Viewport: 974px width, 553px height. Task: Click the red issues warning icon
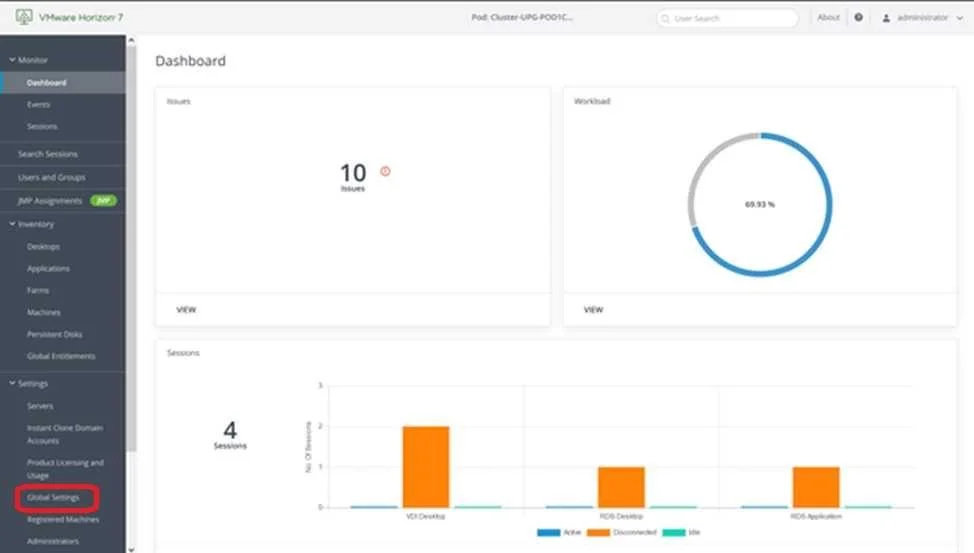click(x=385, y=171)
